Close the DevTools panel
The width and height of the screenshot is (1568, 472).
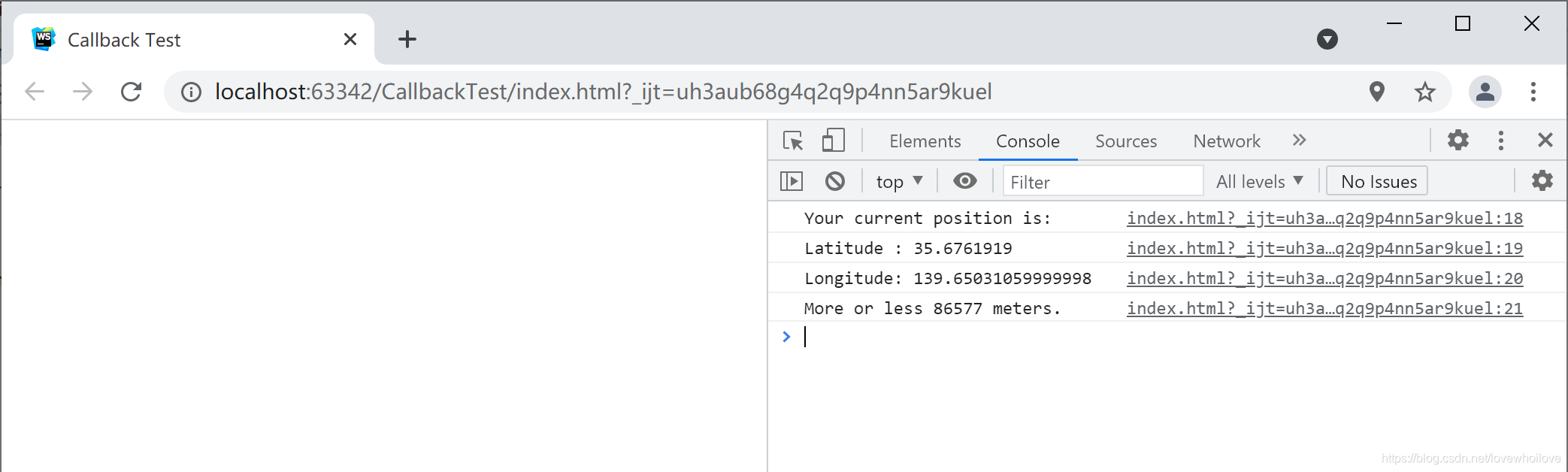(1545, 141)
